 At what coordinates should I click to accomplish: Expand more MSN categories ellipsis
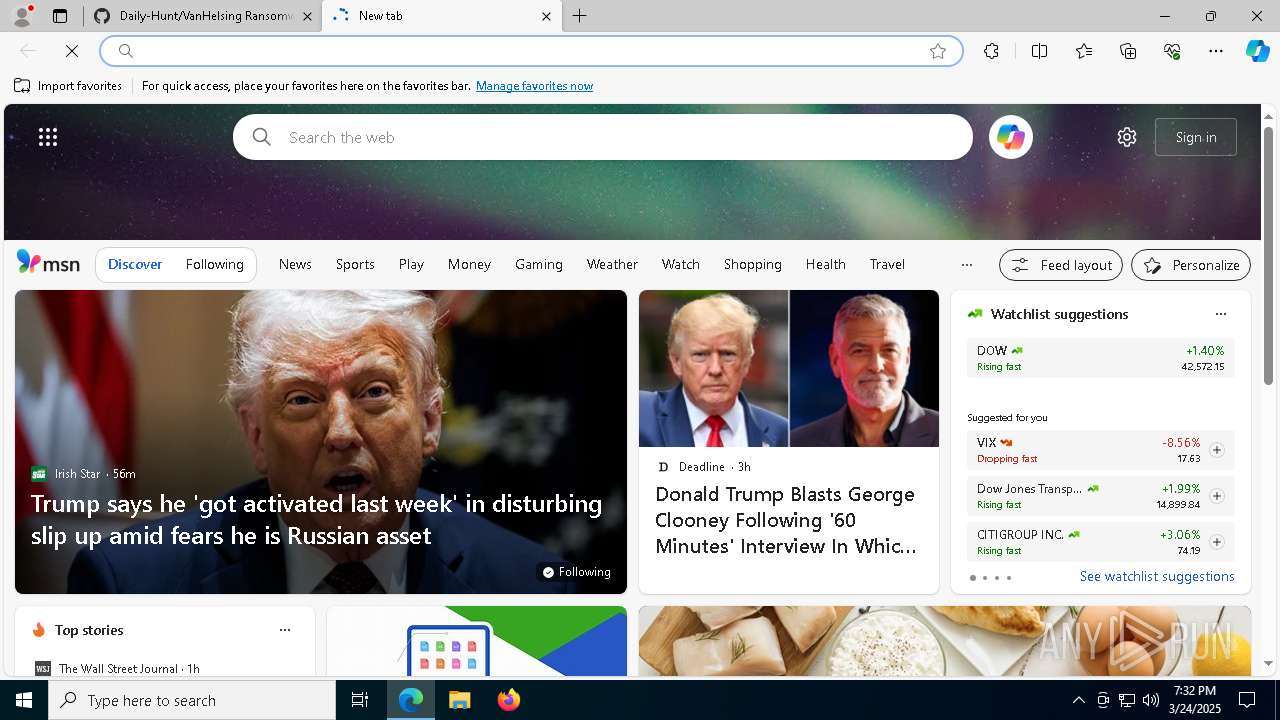coord(966,265)
